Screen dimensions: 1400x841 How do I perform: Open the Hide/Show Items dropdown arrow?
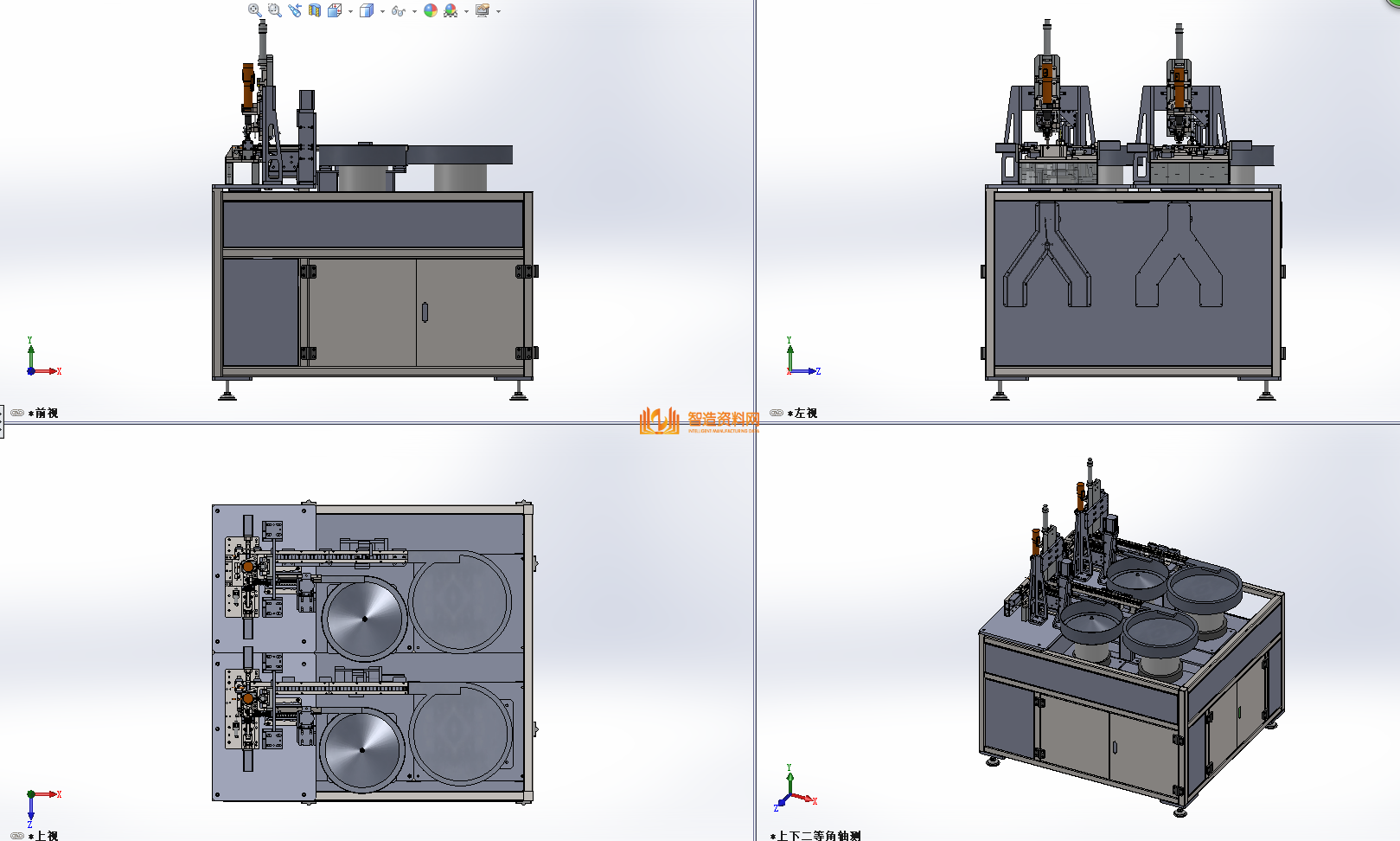tap(414, 11)
